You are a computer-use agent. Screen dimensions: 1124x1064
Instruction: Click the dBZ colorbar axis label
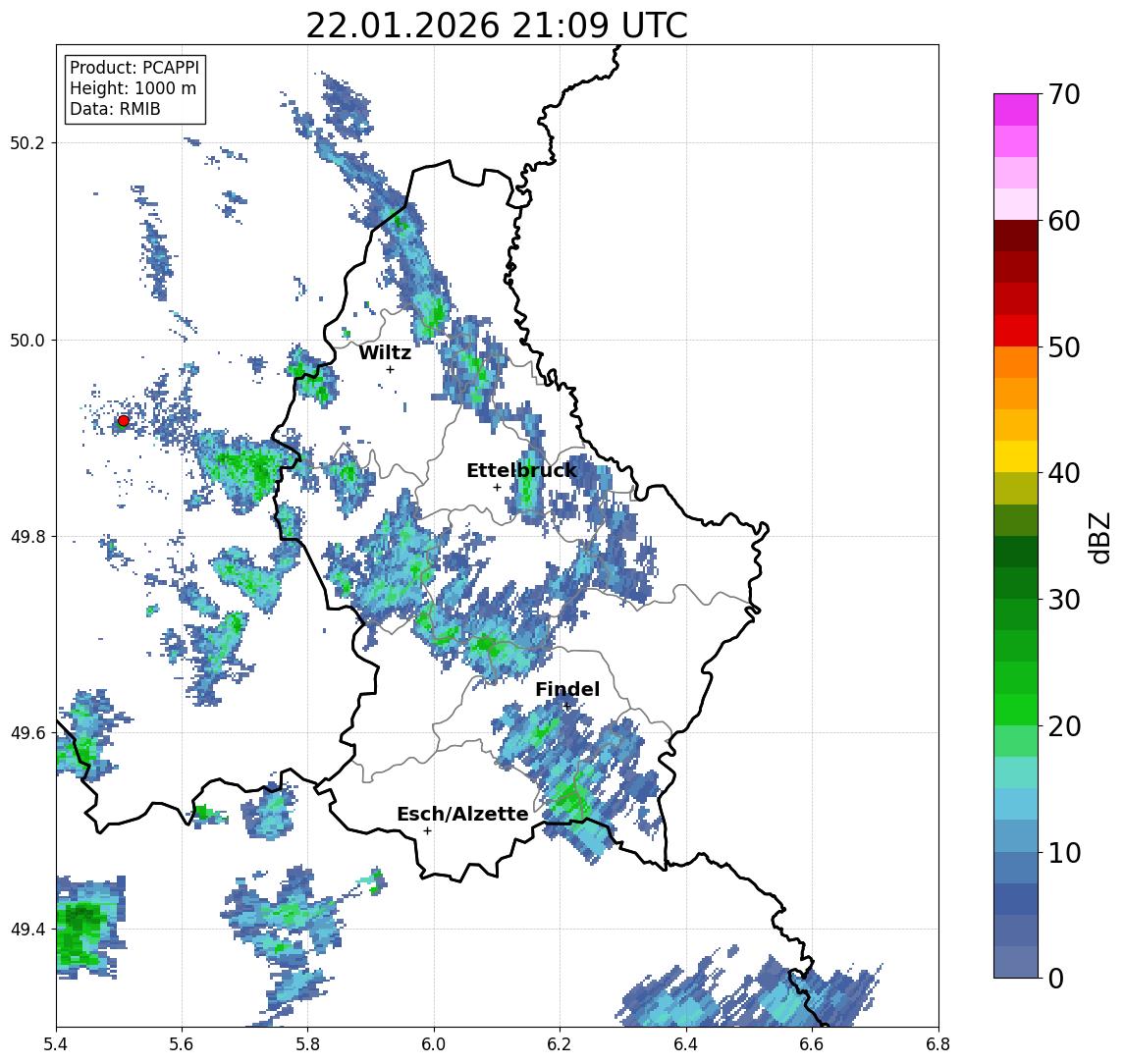pos(1099,538)
